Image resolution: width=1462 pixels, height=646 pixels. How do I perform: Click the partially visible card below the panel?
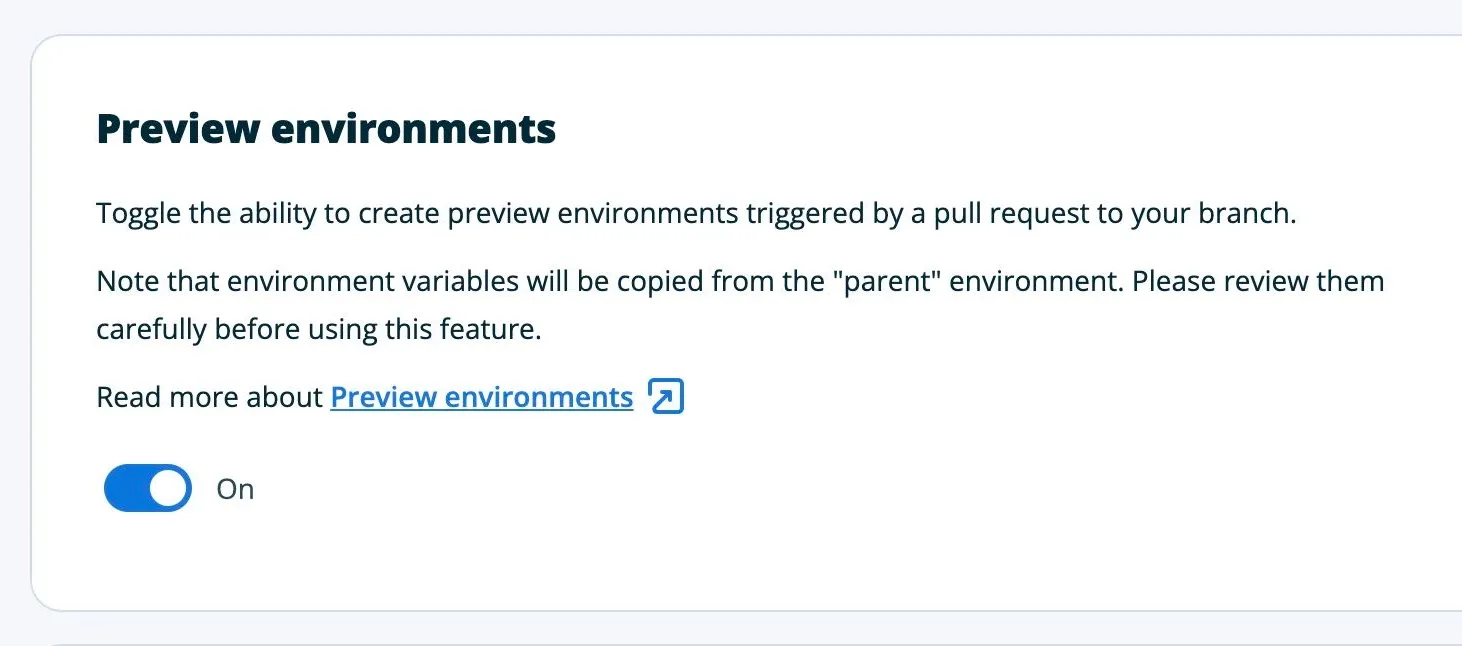point(730,640)
